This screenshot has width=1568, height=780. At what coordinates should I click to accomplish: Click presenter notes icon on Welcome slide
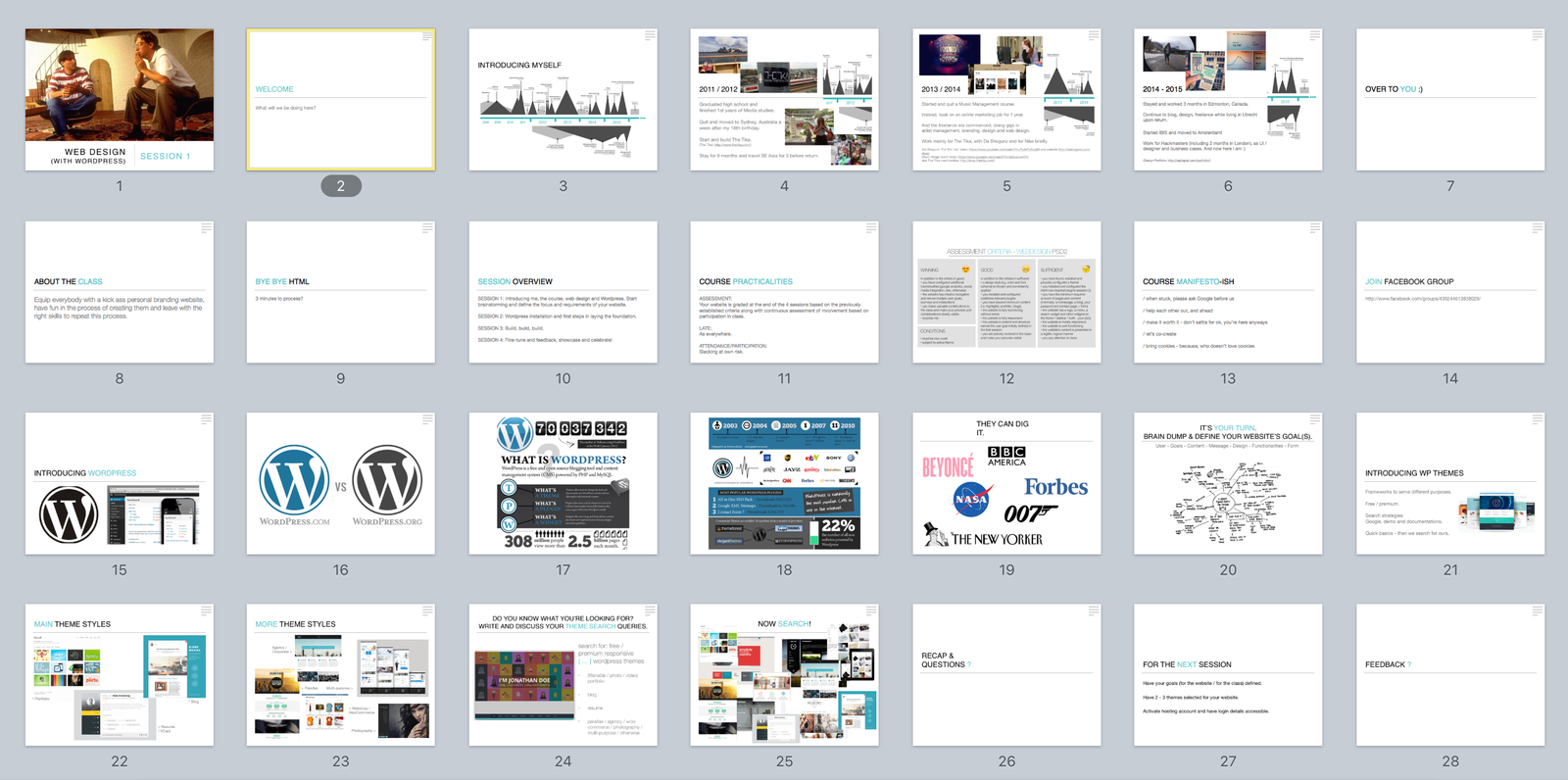coord(427,36)
